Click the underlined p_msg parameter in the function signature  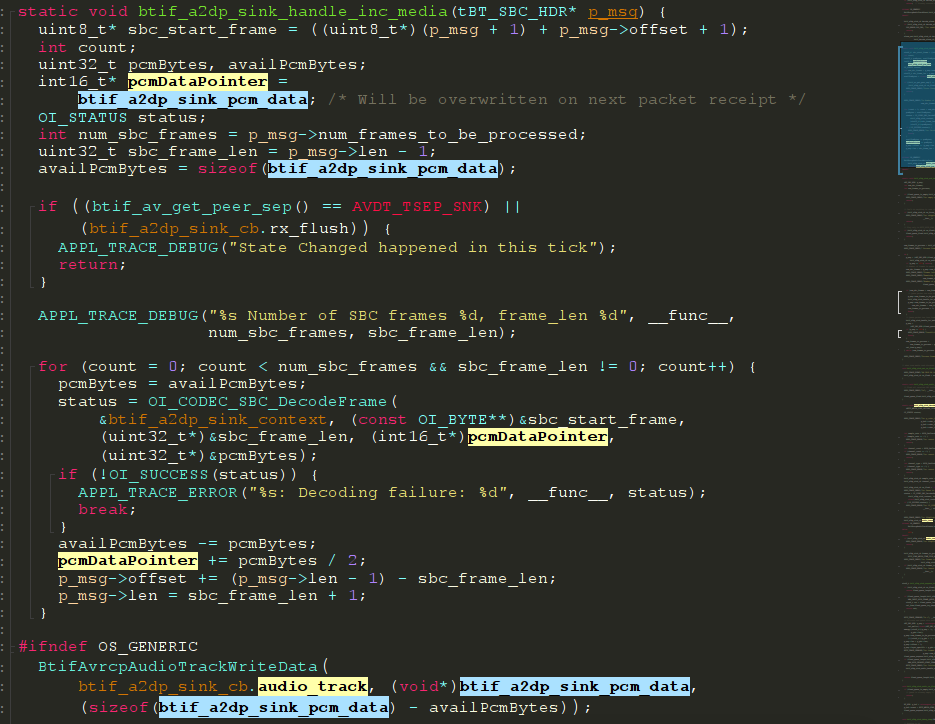pos(613,11)
